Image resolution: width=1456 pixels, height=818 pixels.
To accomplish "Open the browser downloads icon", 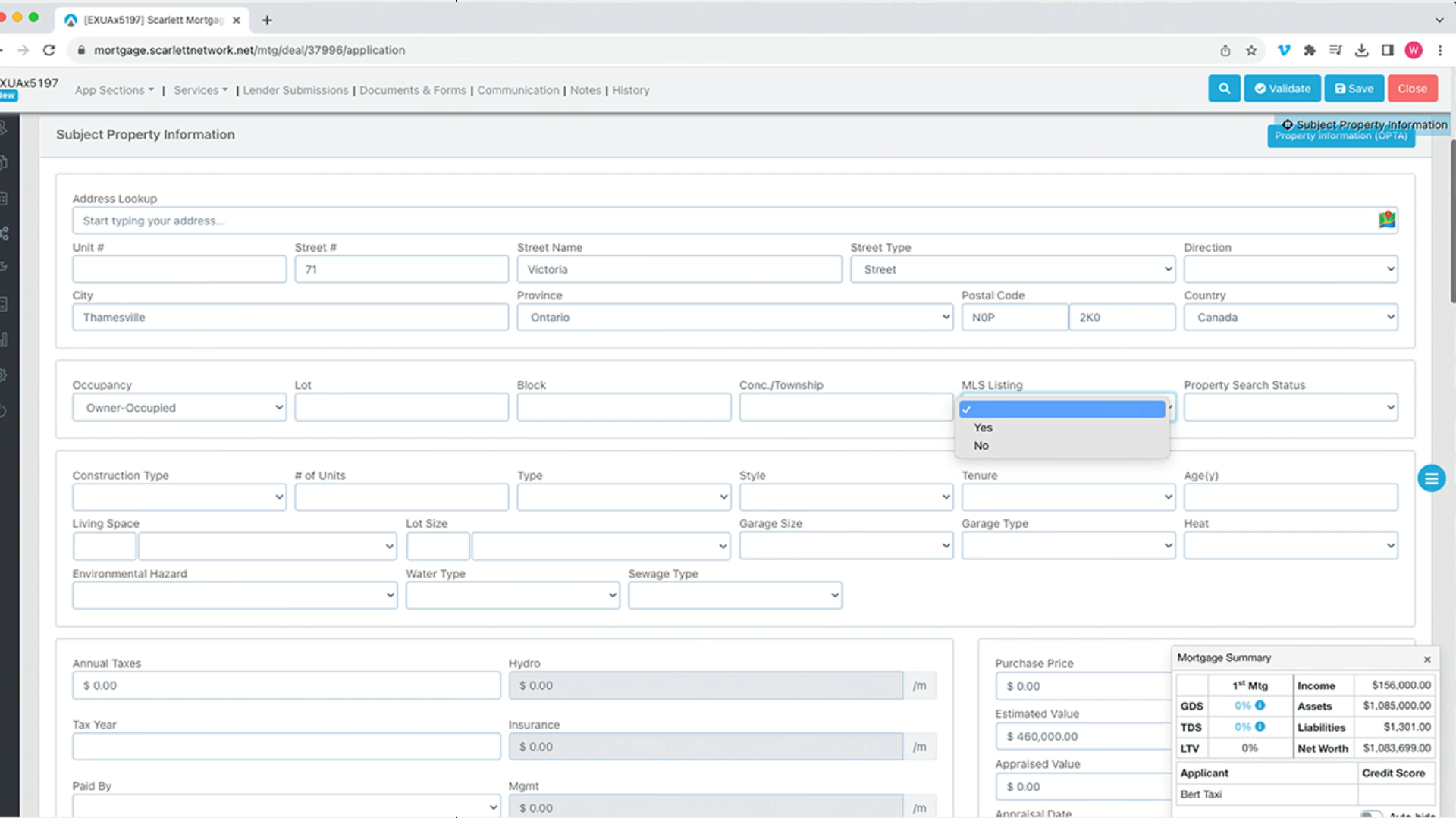I will [1361, 50].
